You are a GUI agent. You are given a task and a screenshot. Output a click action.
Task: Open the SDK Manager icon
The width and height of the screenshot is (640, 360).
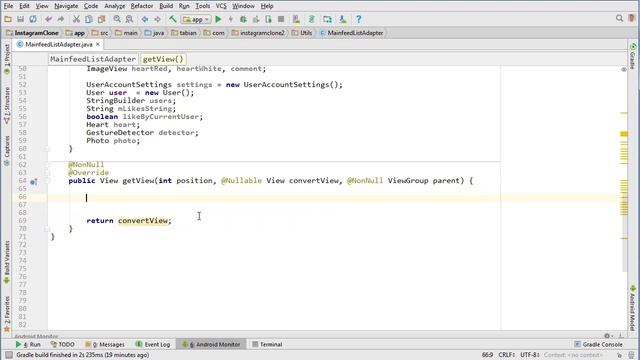tap(343, 19)
